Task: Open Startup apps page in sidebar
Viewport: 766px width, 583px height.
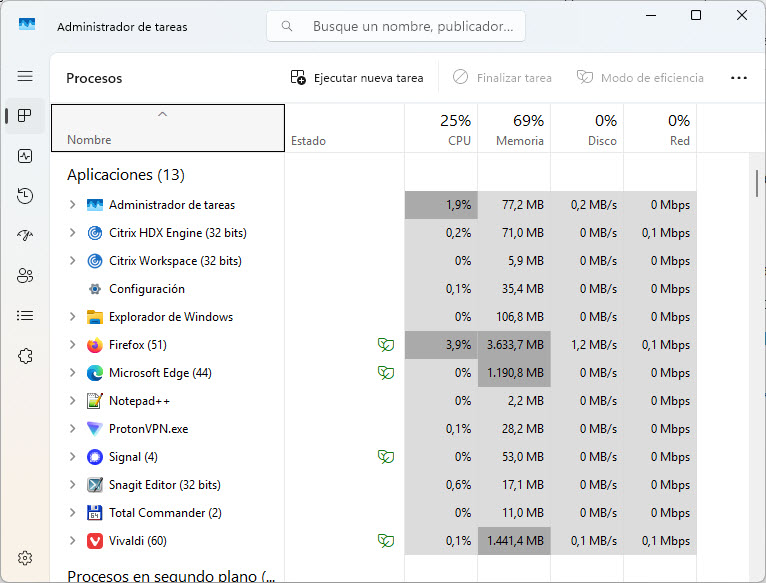Action: click(x=25, y=236)
